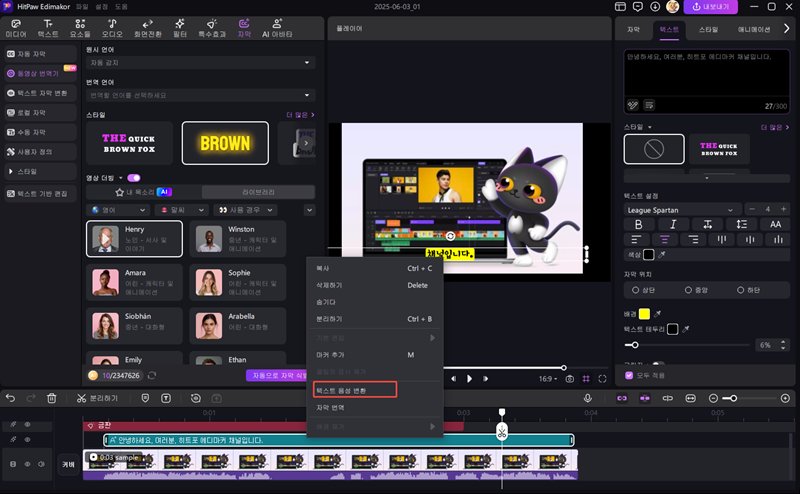
Task: Open the Special Effects (특수효과) icon
Action: [x=212, y=28]
